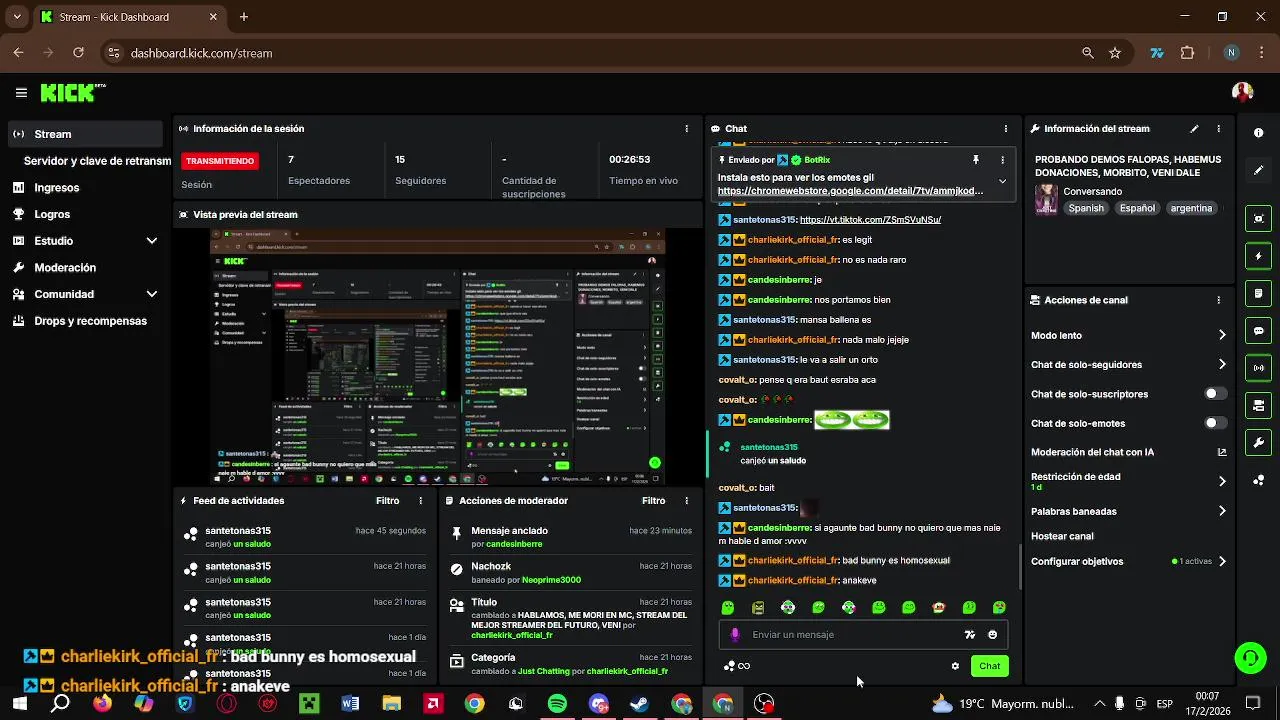The image size is (1280, 720).
Task: Click the external link icon for Moderación con IA
Action: (x=1222, y=452)
